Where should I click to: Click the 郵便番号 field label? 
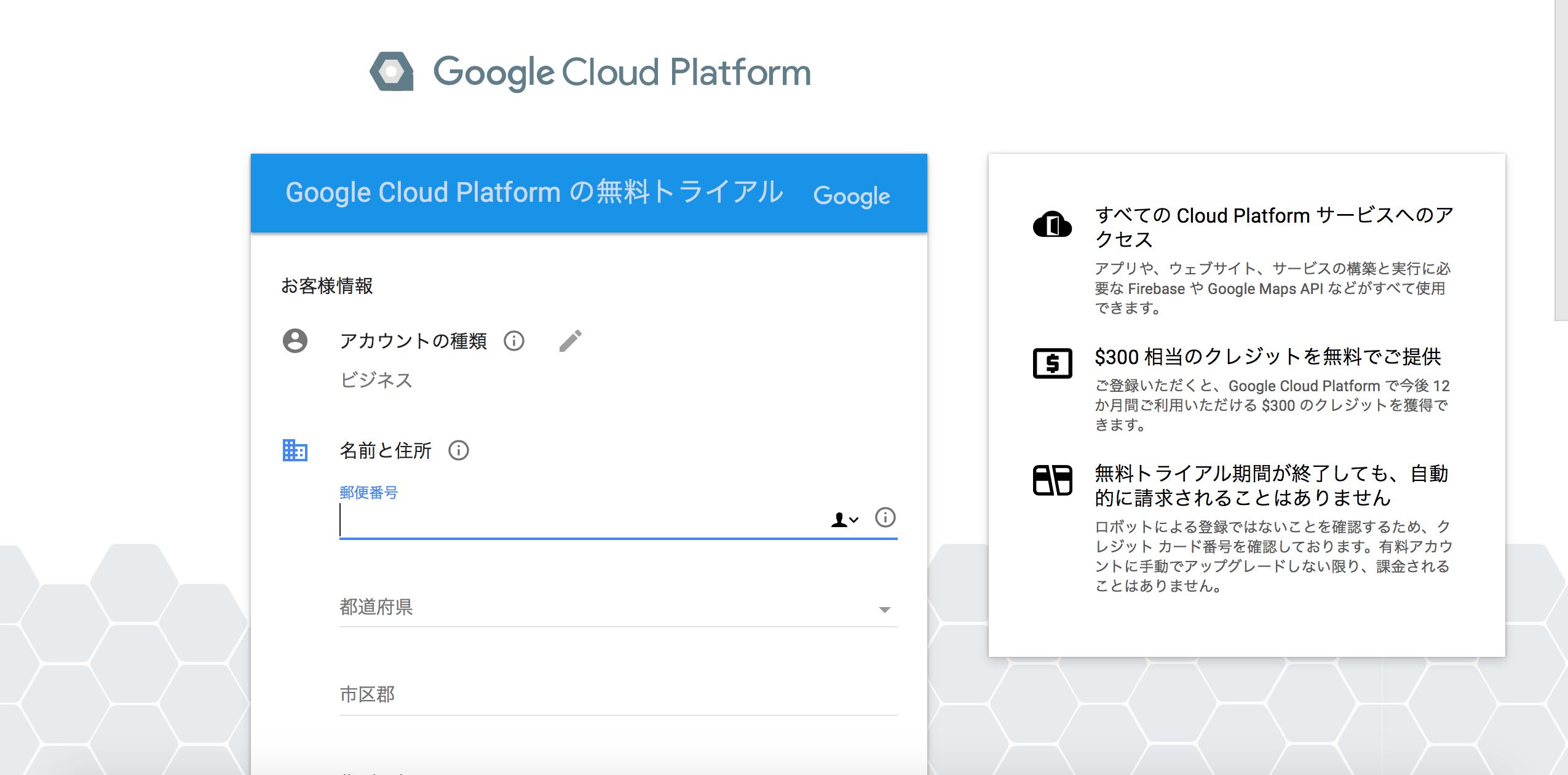tap(369, 493)
